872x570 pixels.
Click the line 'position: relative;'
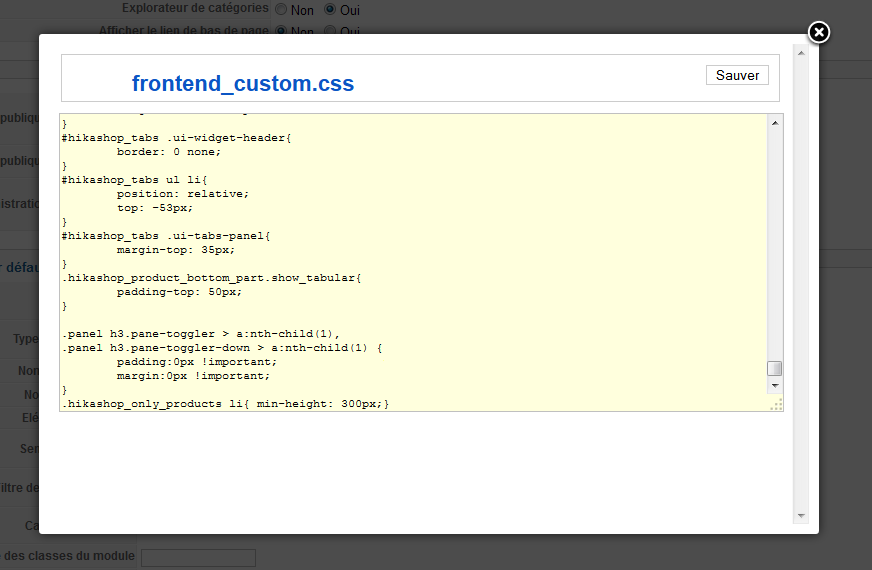tap(182, 194)
